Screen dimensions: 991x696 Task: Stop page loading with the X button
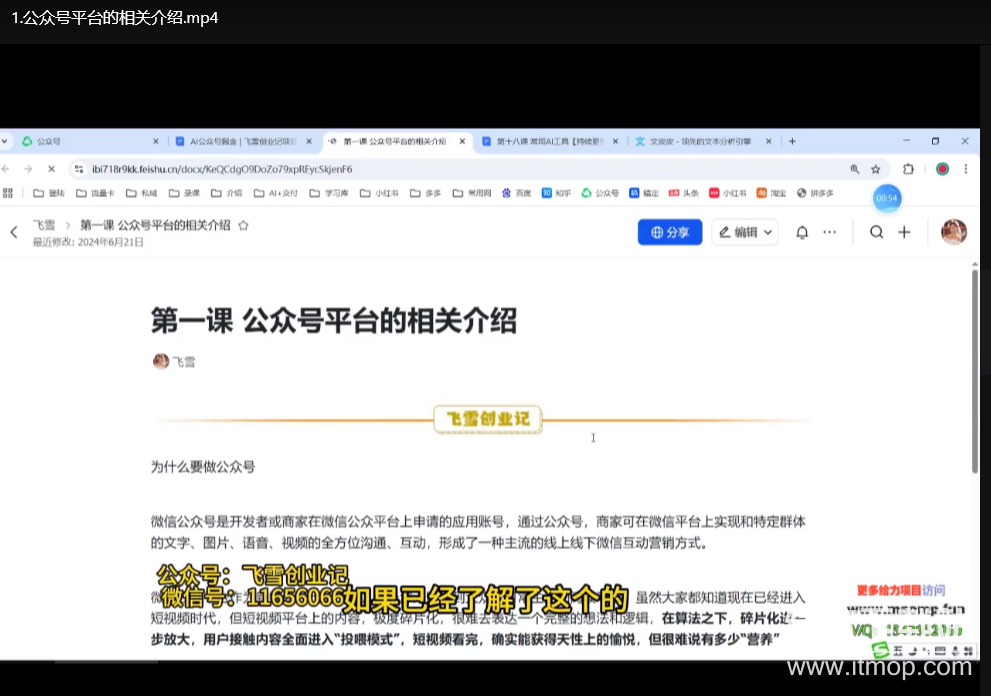click(x=52, y=169)
